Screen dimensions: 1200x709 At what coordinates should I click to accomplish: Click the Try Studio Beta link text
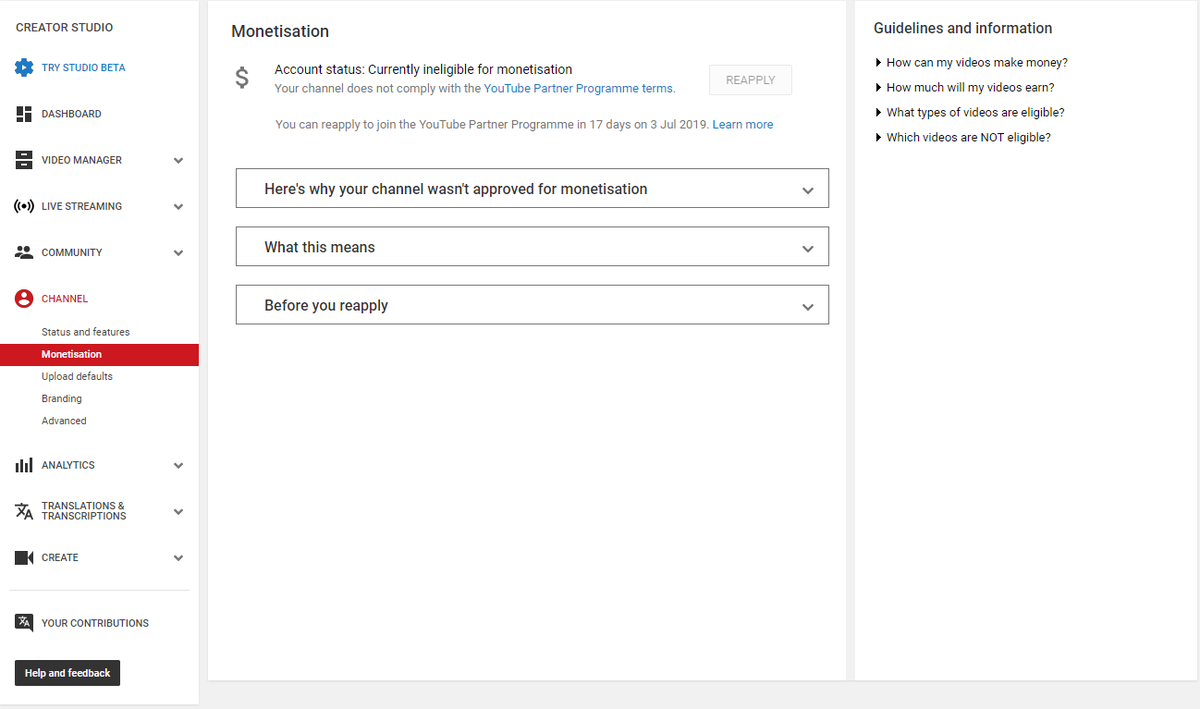[x=83, y=68]
